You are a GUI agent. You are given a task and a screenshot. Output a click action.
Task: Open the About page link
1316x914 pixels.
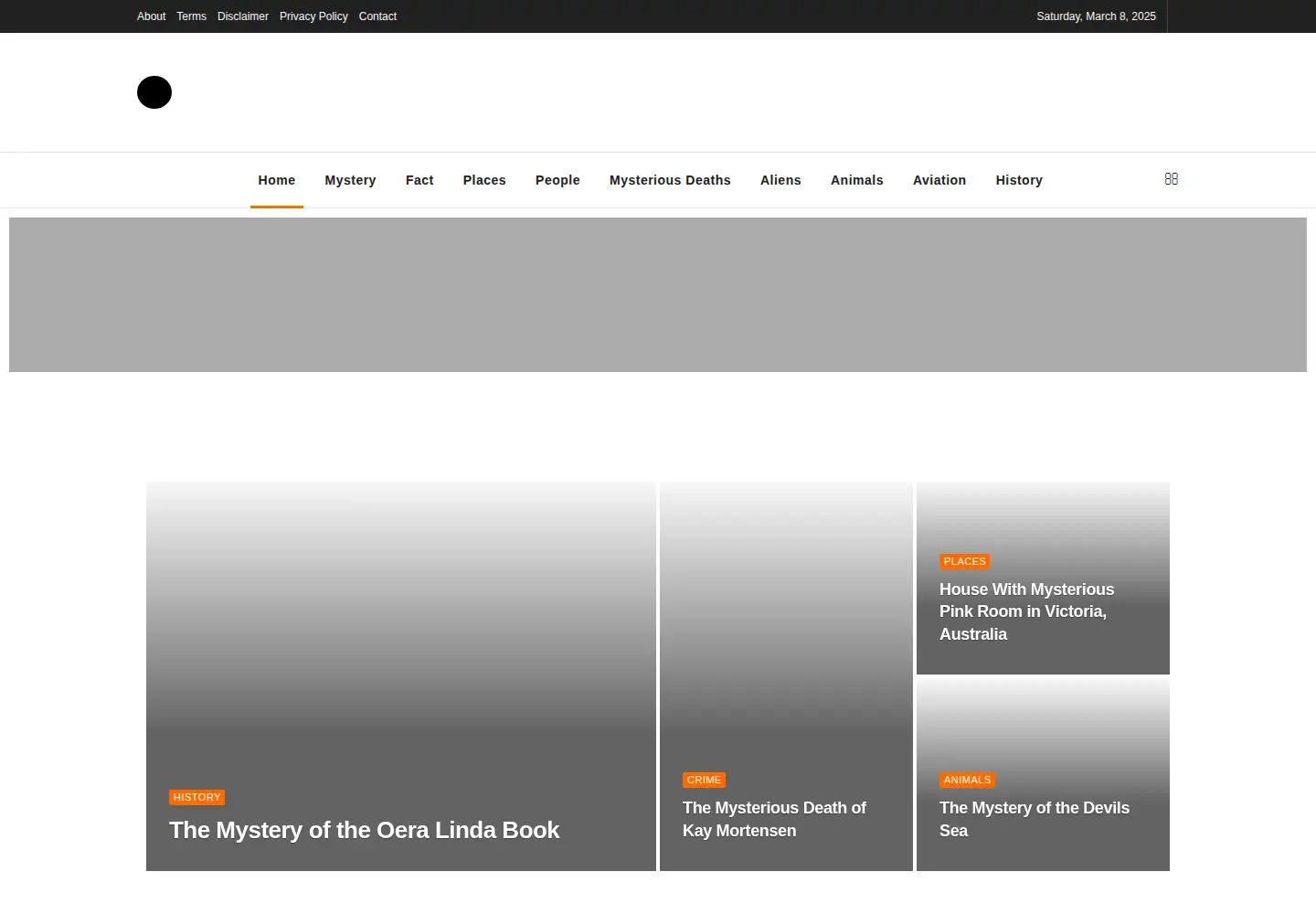pos(152,16)
